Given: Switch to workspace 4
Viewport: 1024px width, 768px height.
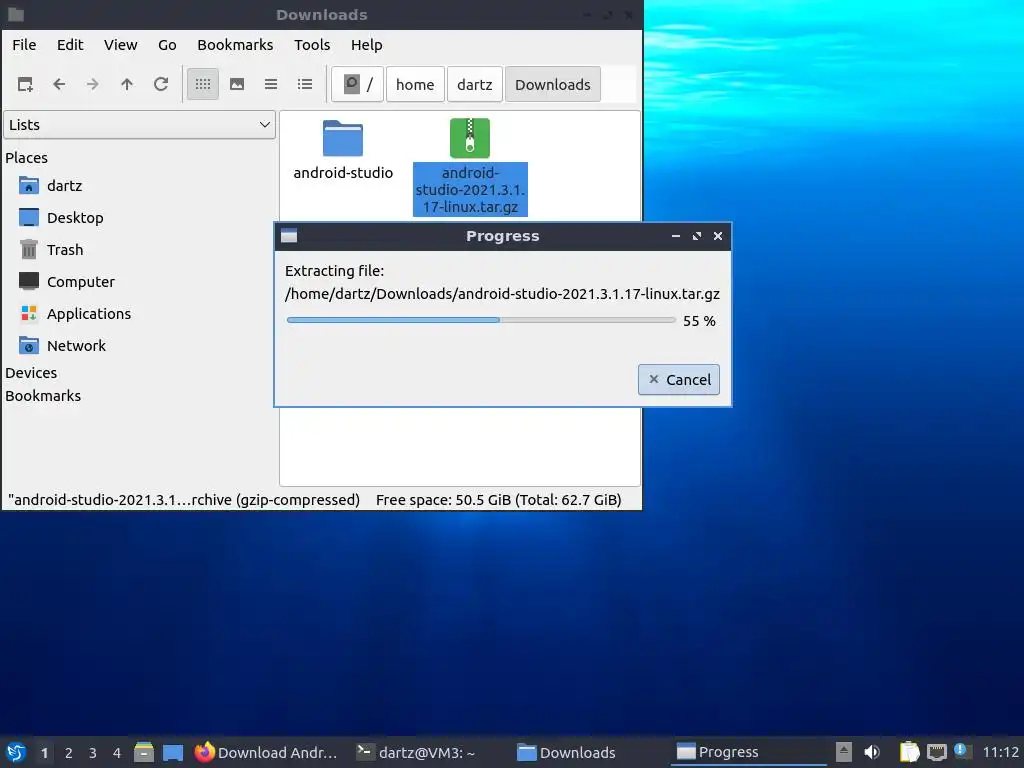Looking at the screenshot, I should click(x=117, y=753).
